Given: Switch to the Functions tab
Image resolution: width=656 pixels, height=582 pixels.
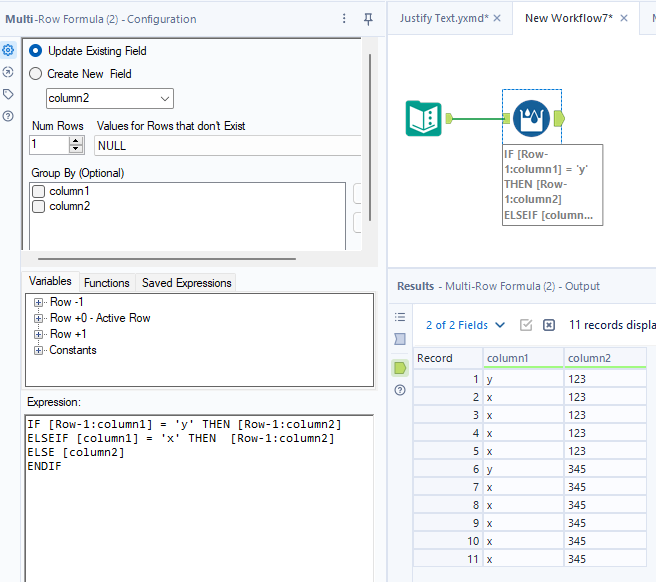Looking at the screenshot, I should [x=106, y=283].
